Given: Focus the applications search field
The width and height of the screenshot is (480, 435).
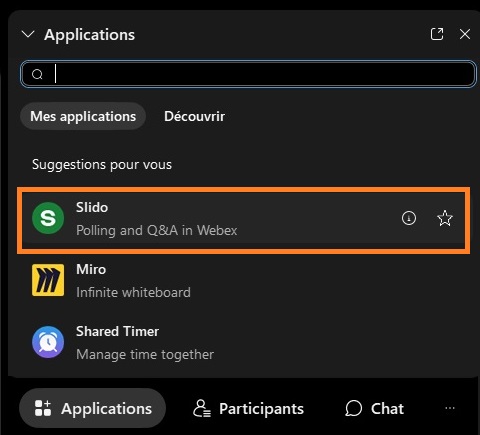Looking at the screenshot, I should pyautogui.click(x=248, y=74).
